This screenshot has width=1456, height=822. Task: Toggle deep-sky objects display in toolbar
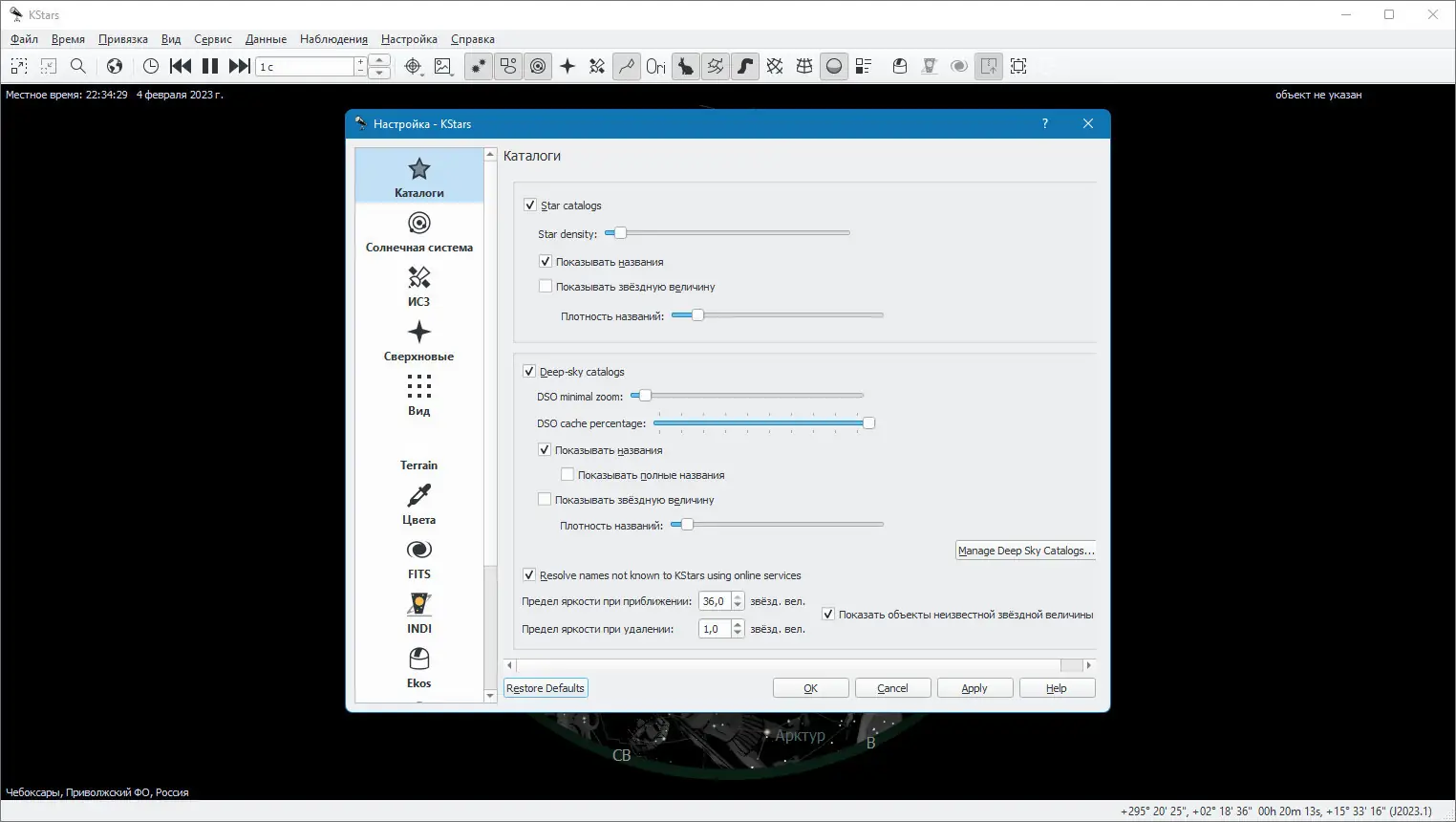(x=508, y=66)
